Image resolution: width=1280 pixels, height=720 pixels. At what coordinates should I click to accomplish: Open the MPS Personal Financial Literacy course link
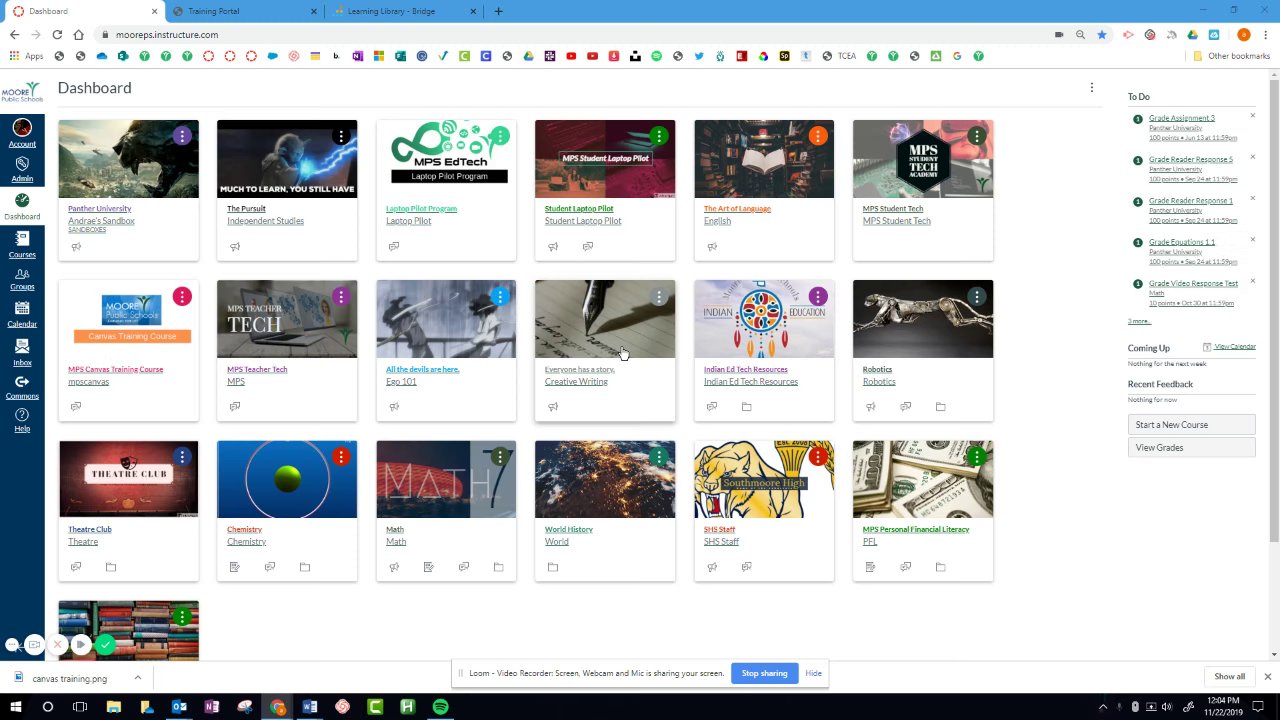[x=916, y=529]
